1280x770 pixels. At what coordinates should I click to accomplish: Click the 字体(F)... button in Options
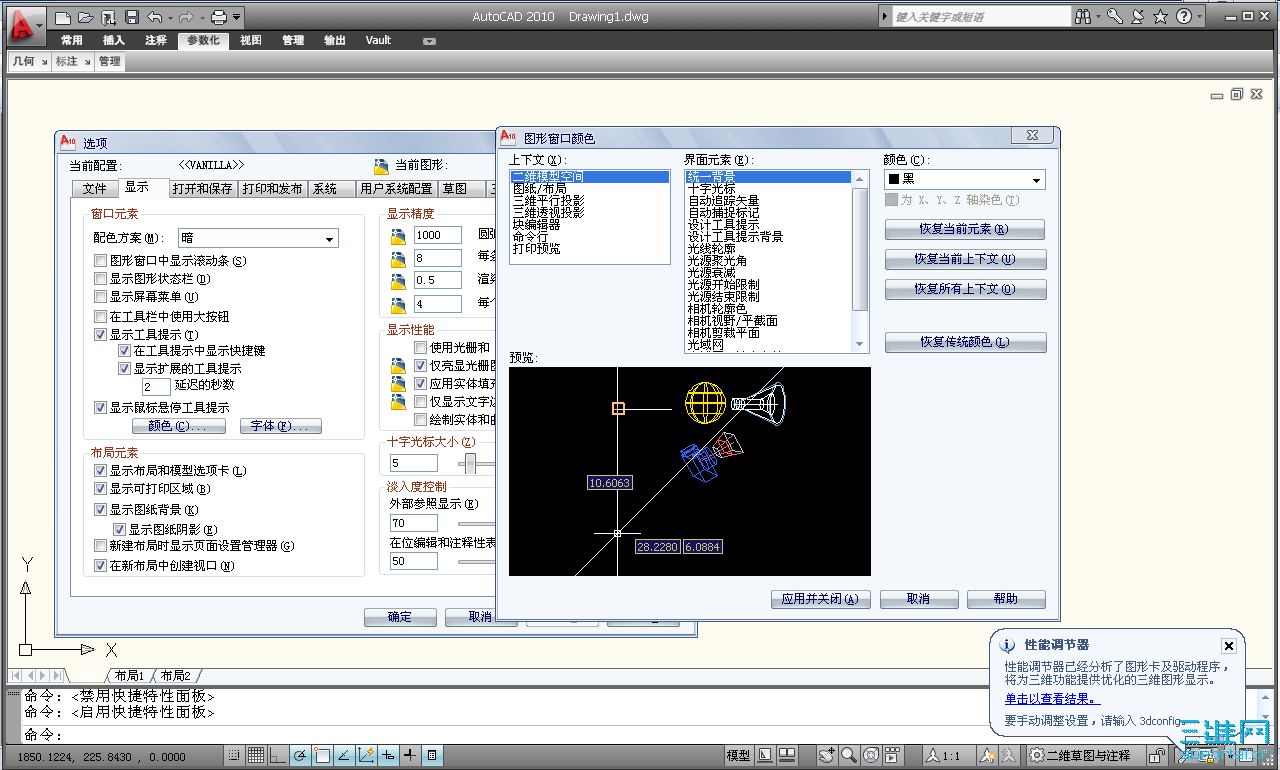[281, 426]
